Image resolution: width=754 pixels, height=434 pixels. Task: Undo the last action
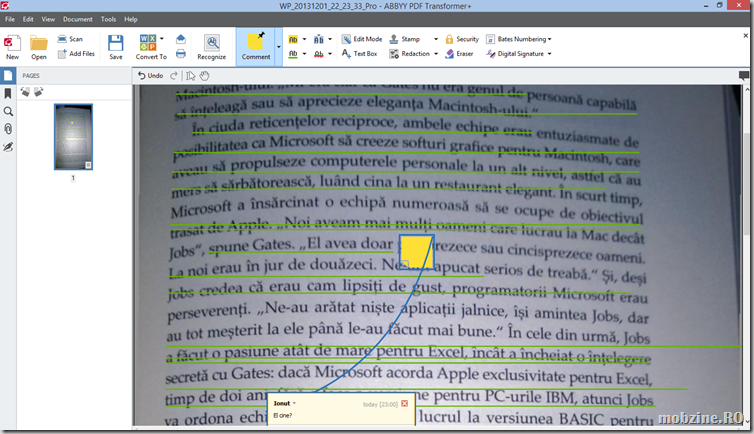click(x=151, y=75)
